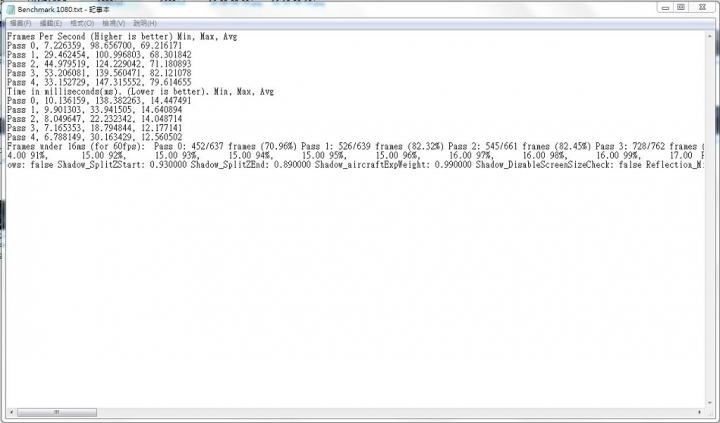Click line 'Pass 4, 6.788149, 30.163429'
Screen dimensions: 720x423
95,137
